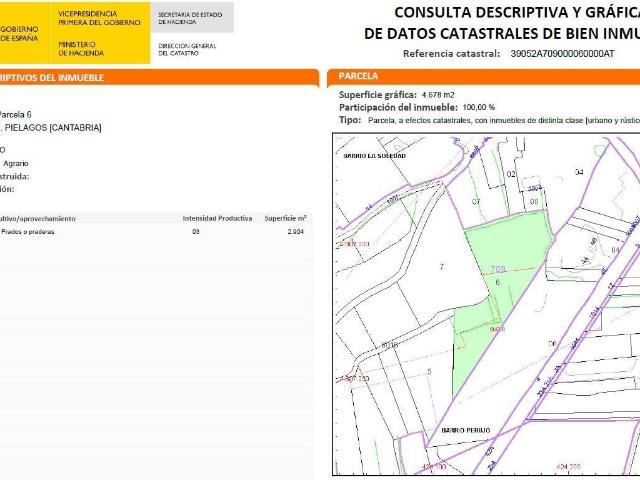Select the Secretaría de Estado de Hacienda box

[x=191, y=17]
